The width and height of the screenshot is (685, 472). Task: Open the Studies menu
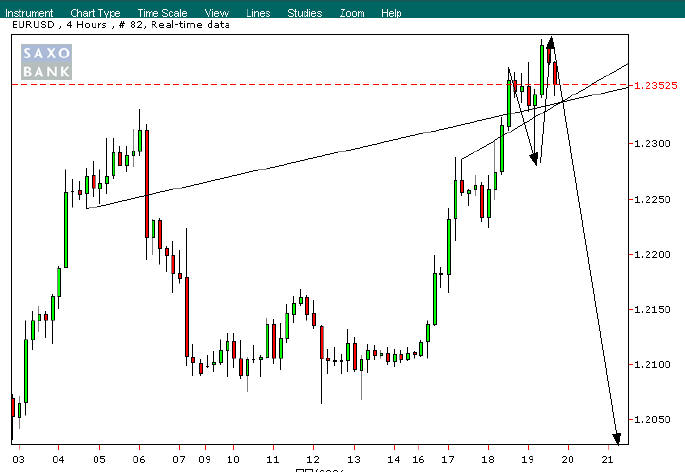pyautogui.click(x=305, y=13)
